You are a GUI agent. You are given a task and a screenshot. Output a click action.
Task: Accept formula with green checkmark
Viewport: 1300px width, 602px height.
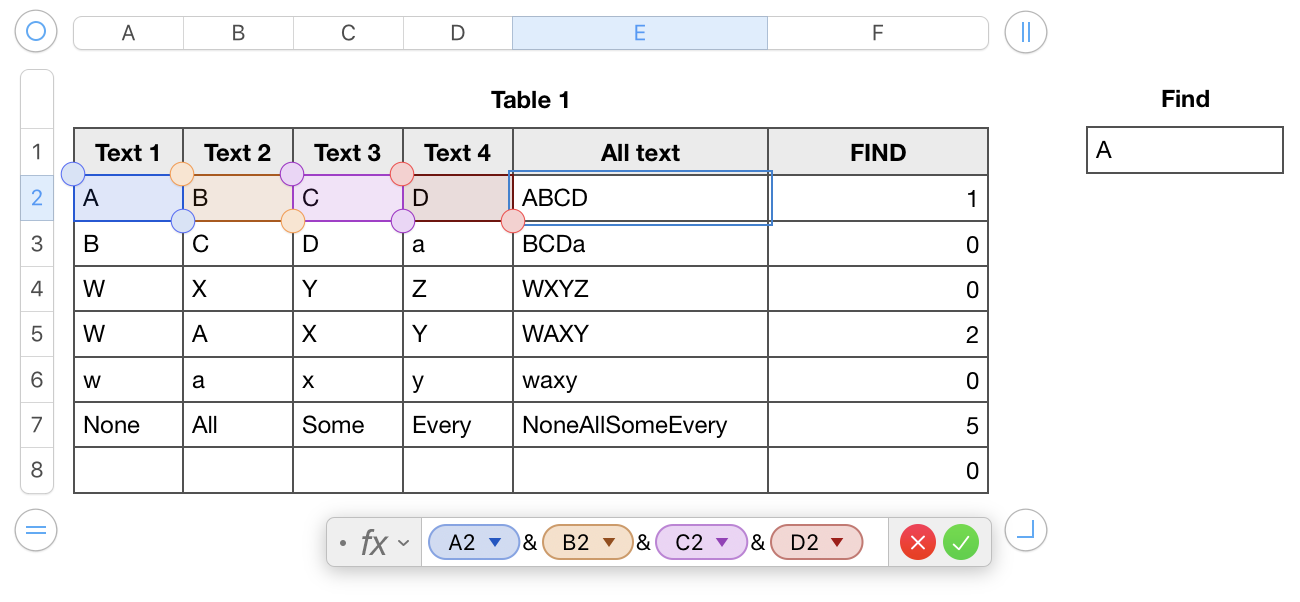960,543
